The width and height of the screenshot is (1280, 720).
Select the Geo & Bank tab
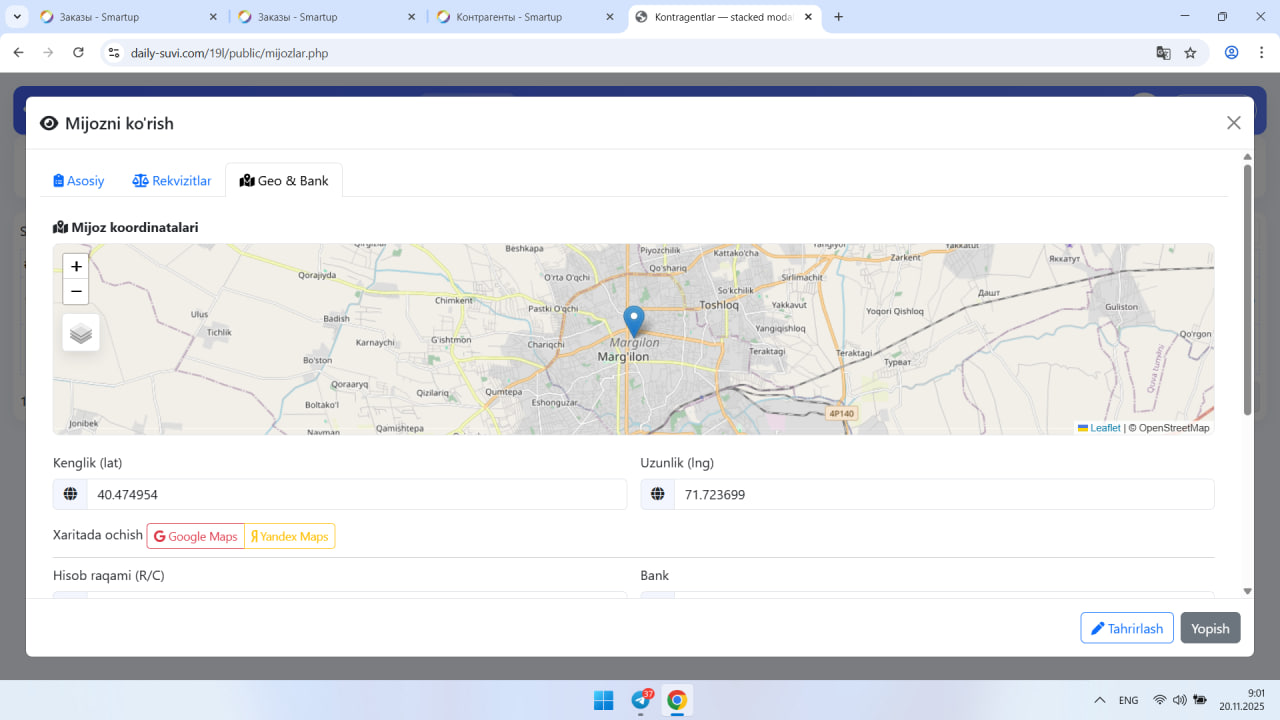click(x=284, y=181)
